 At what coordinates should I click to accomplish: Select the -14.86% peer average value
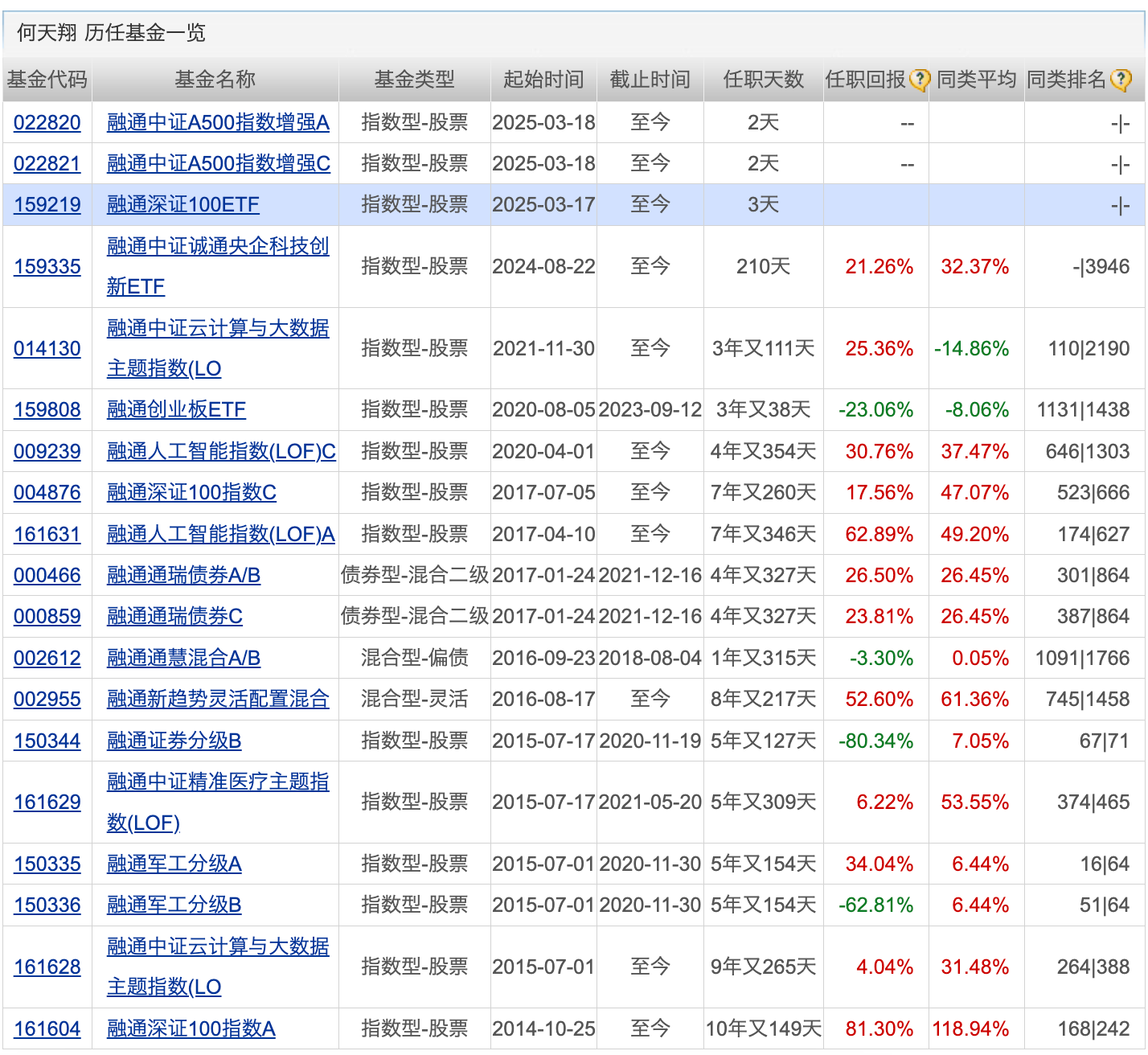point(971,348)
